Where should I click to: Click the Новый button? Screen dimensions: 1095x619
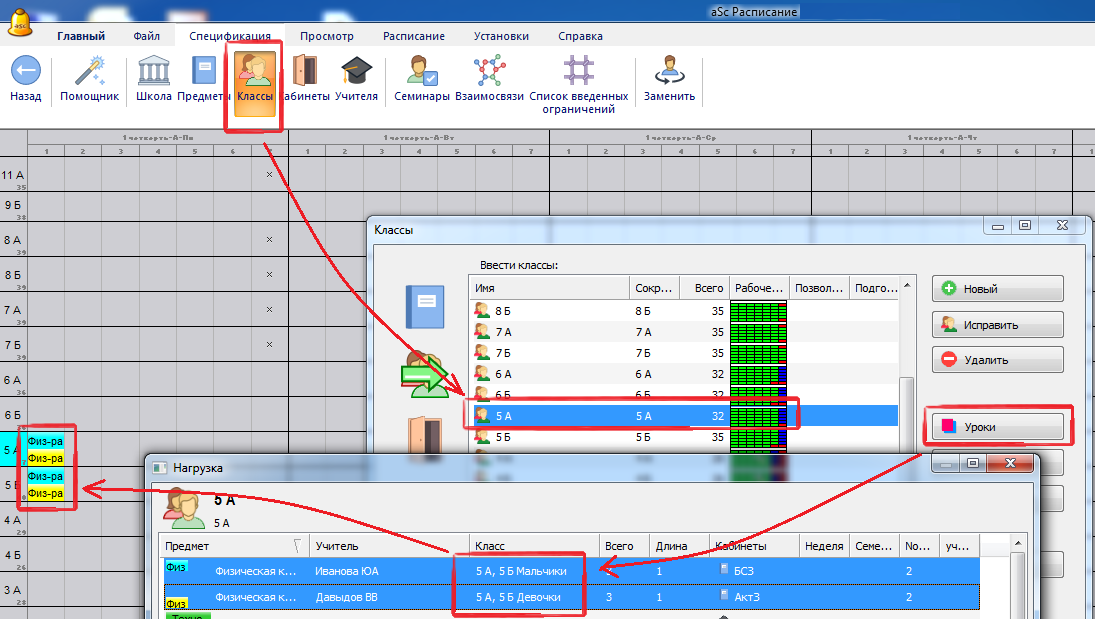point(997,289)
